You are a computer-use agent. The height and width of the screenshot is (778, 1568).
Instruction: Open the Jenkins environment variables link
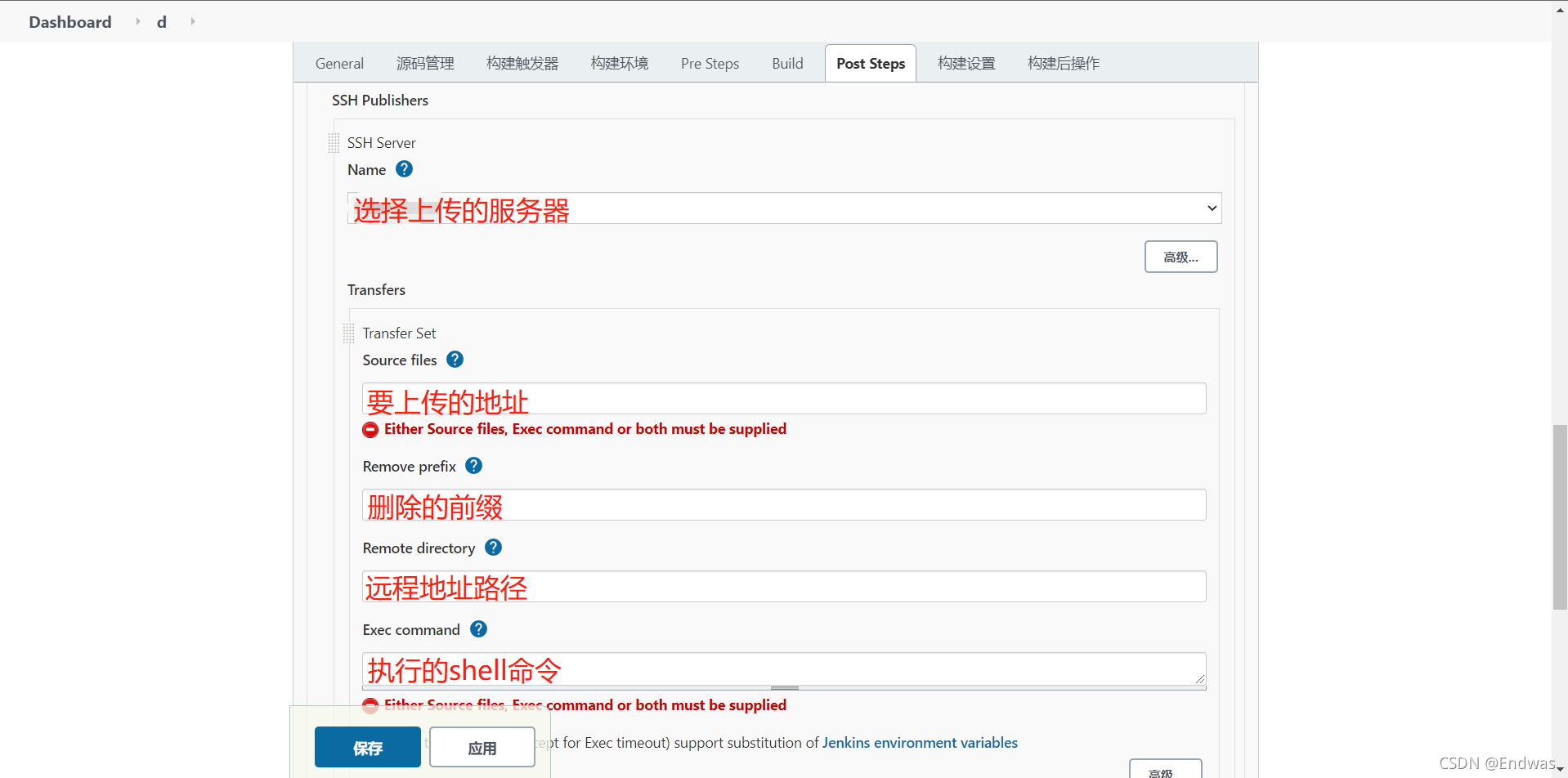920,743
